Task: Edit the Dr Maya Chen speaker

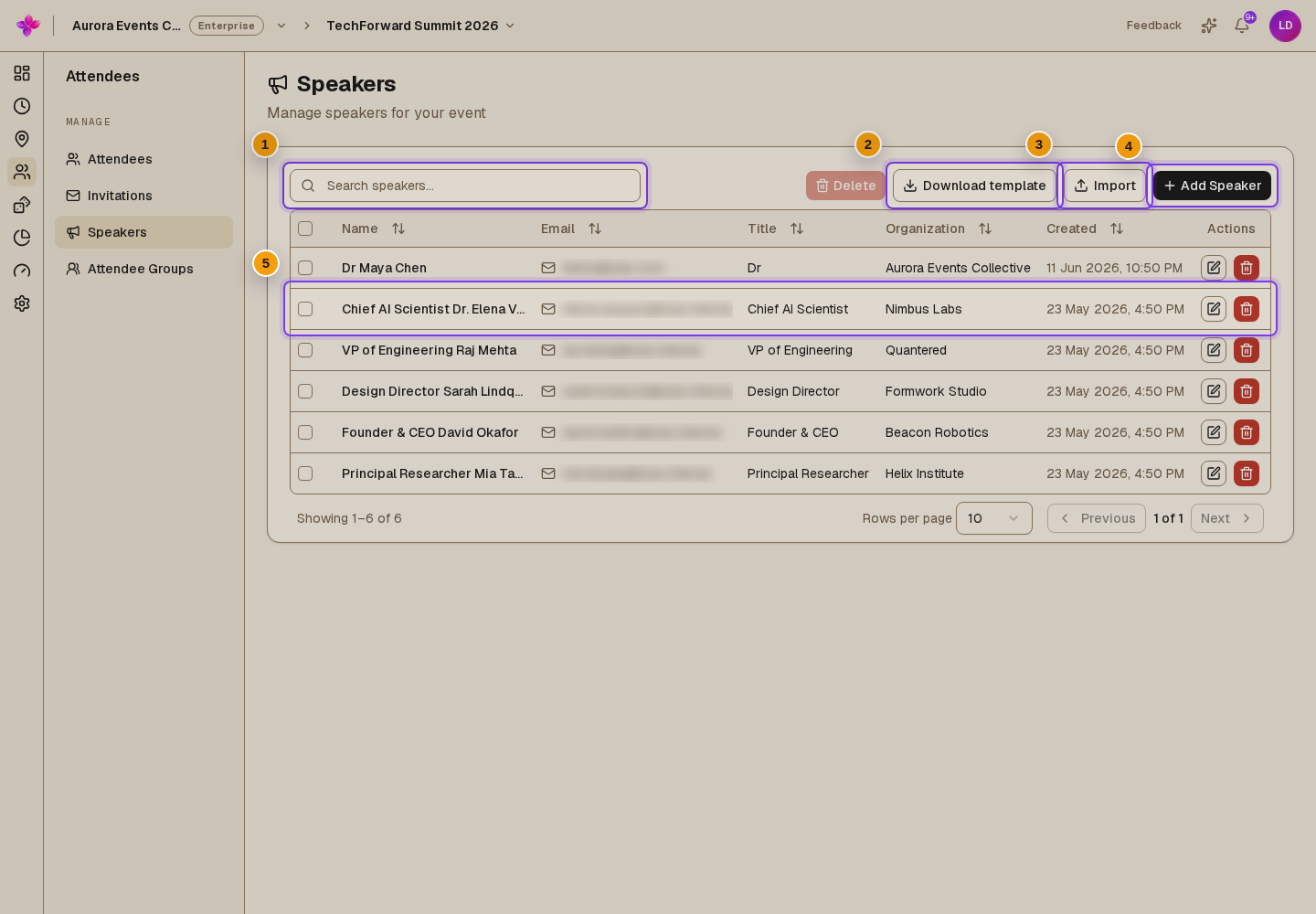Action: pyautogui.click(x=1214, y=268)
